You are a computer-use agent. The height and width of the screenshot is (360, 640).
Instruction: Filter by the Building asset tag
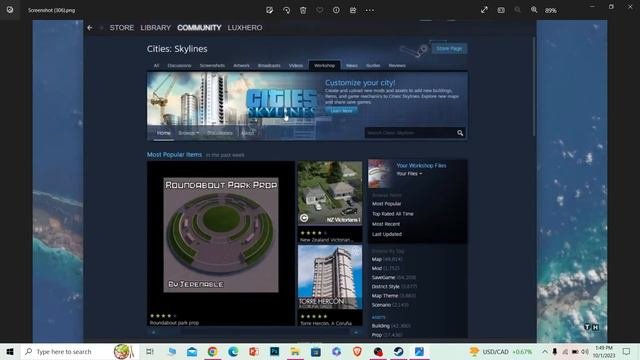click(380, 326)
